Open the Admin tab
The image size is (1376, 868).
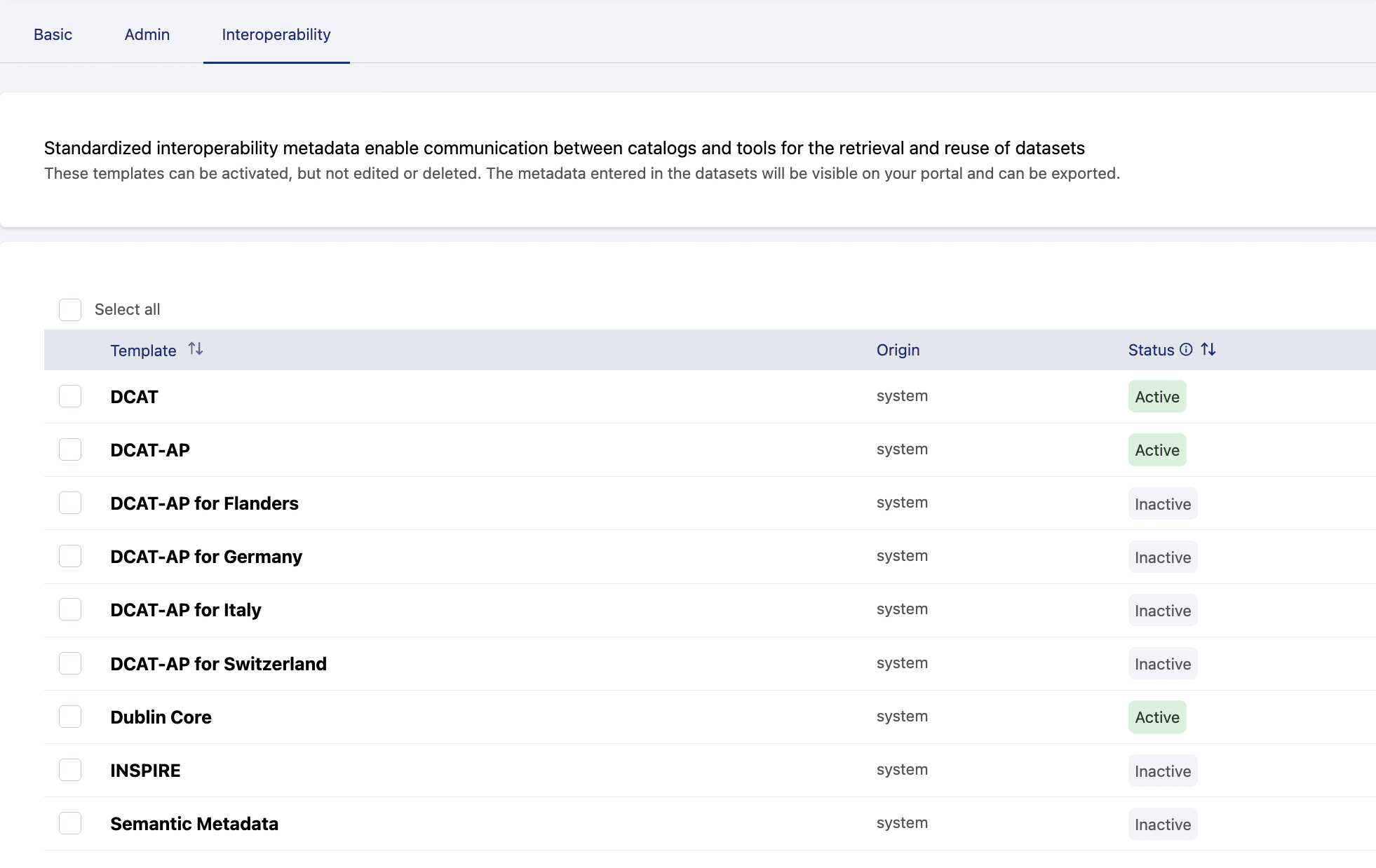[x=147, y=34]
